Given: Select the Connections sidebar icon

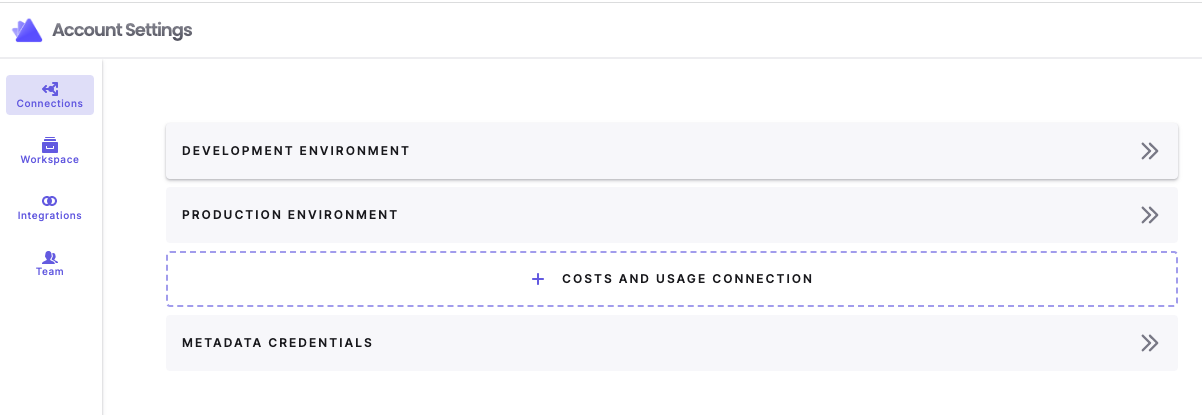Looking at the screenshot, I should 50,89.
